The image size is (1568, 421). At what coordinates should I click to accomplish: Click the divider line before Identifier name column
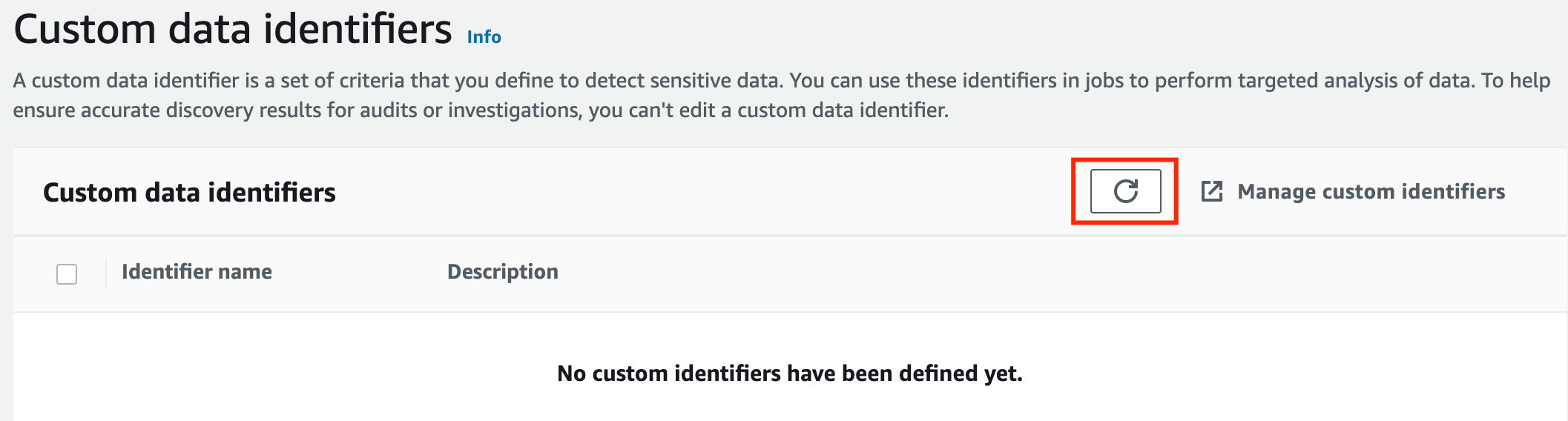[106, 274]
